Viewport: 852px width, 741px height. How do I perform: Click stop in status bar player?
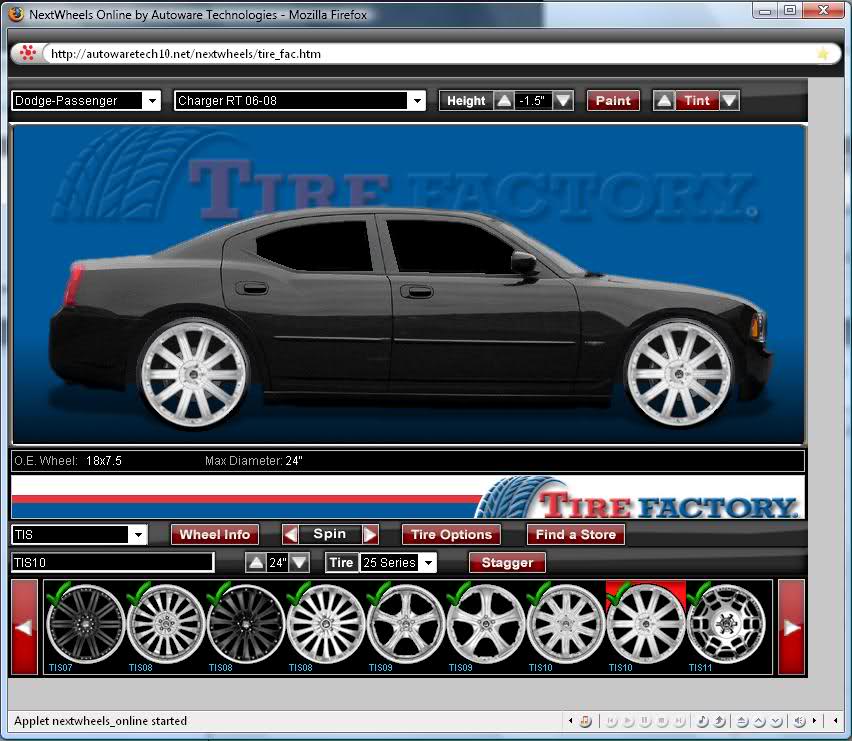pyautogui.click(x=662, y=721)
